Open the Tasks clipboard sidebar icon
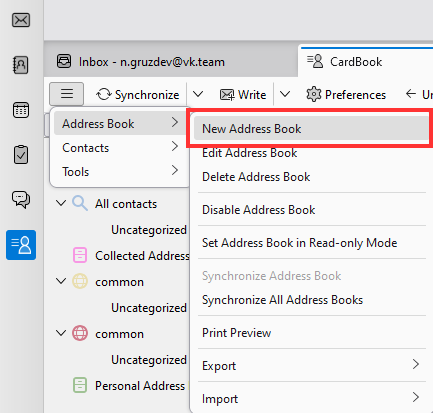Screen dimensions: 433x413 21,155
